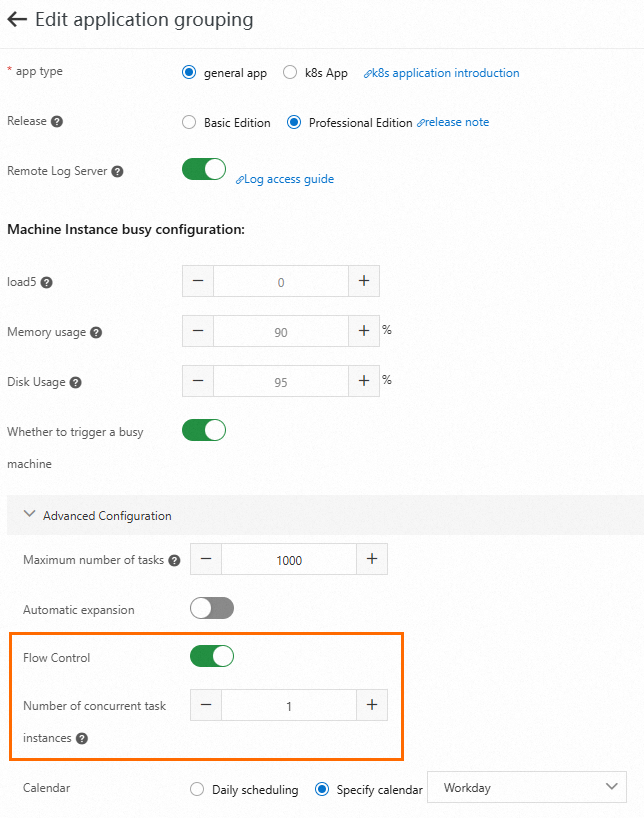Click the back arrow beside Edit application grouping
Screen dimensions: 644x818
[x=17, y=20]
